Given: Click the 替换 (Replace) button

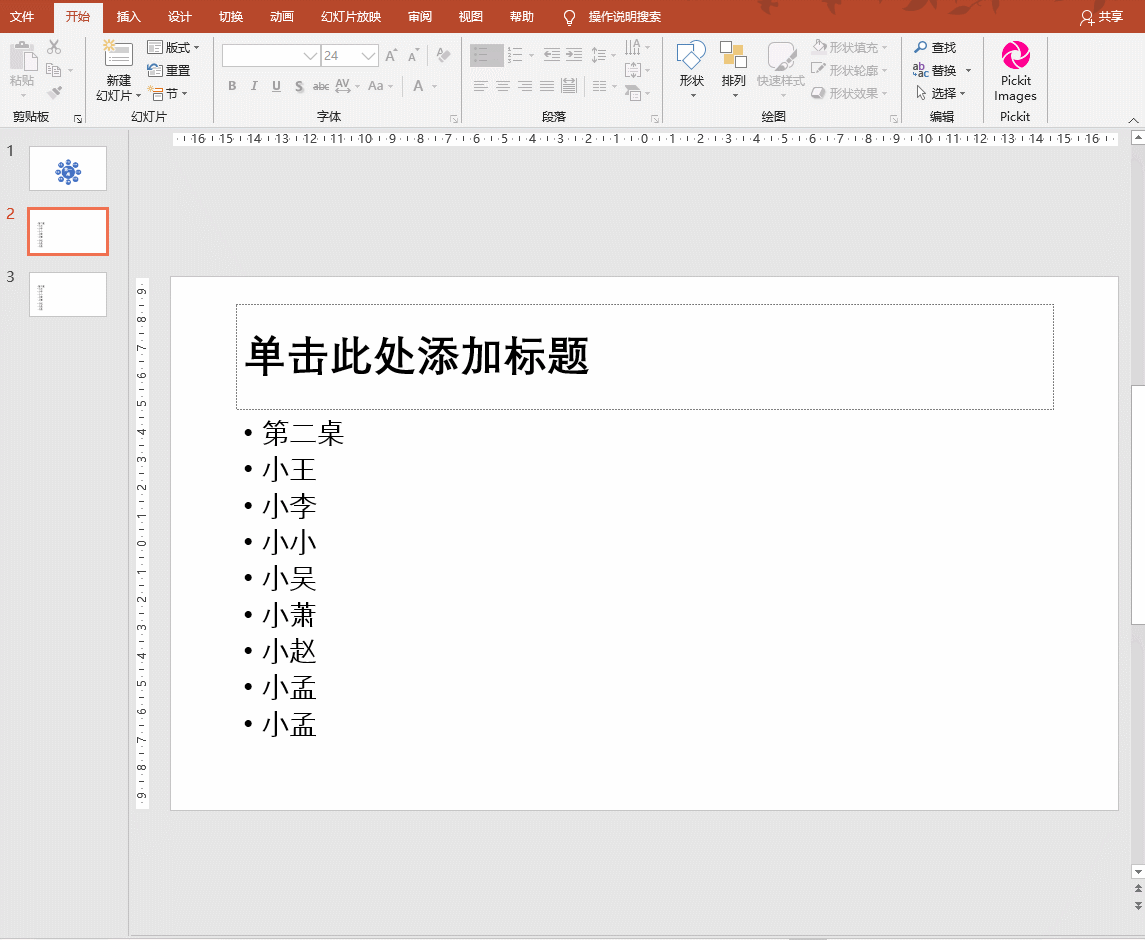Looking at the screenshot, I should [940, 69].
